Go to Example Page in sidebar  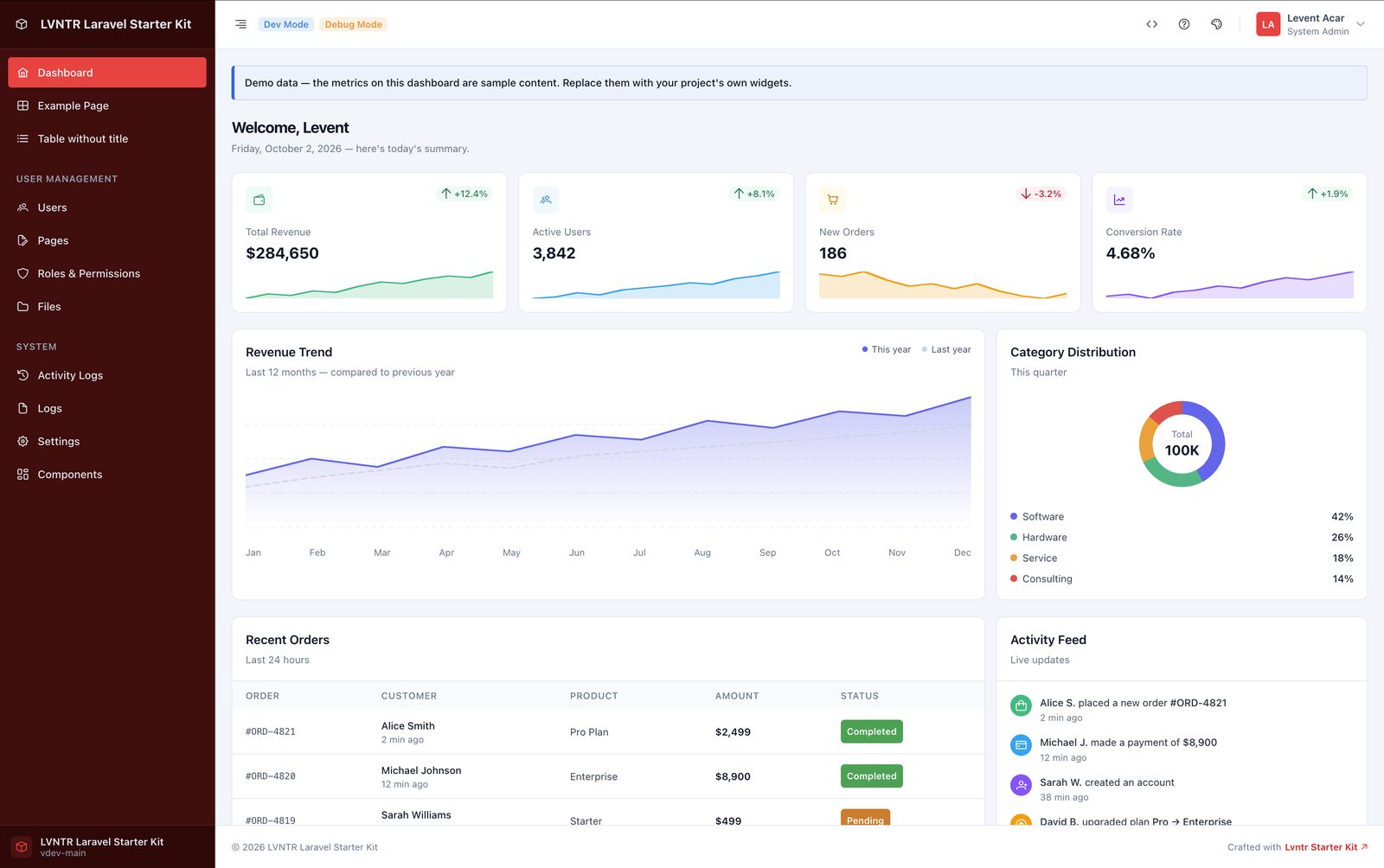click(x=107, y=105)
